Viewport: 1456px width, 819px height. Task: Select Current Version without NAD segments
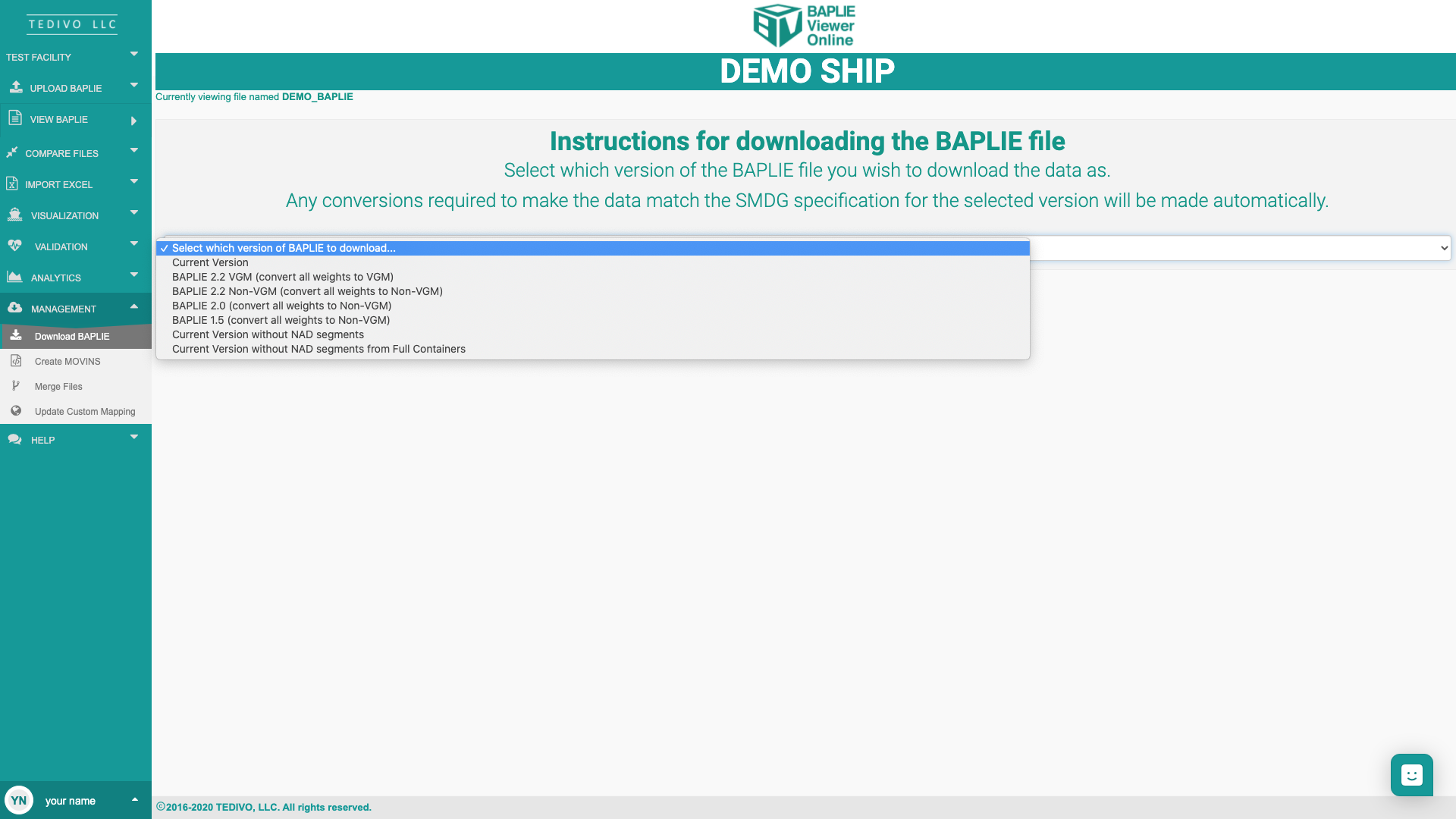click(x=268, y=334)
